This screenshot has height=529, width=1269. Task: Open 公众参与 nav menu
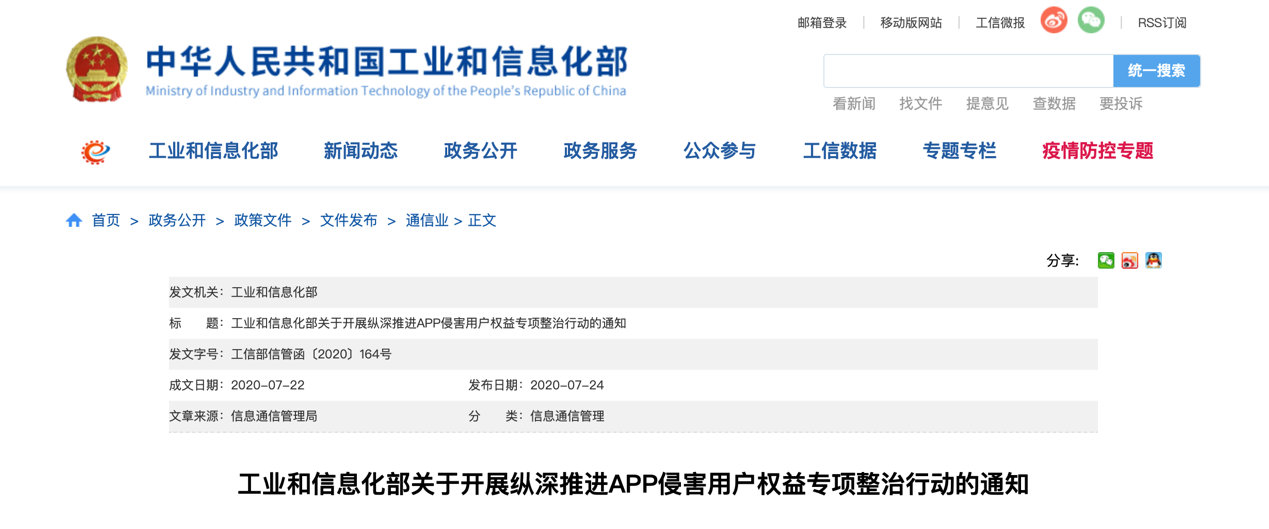pyautogui.click(x=720, y=151)
